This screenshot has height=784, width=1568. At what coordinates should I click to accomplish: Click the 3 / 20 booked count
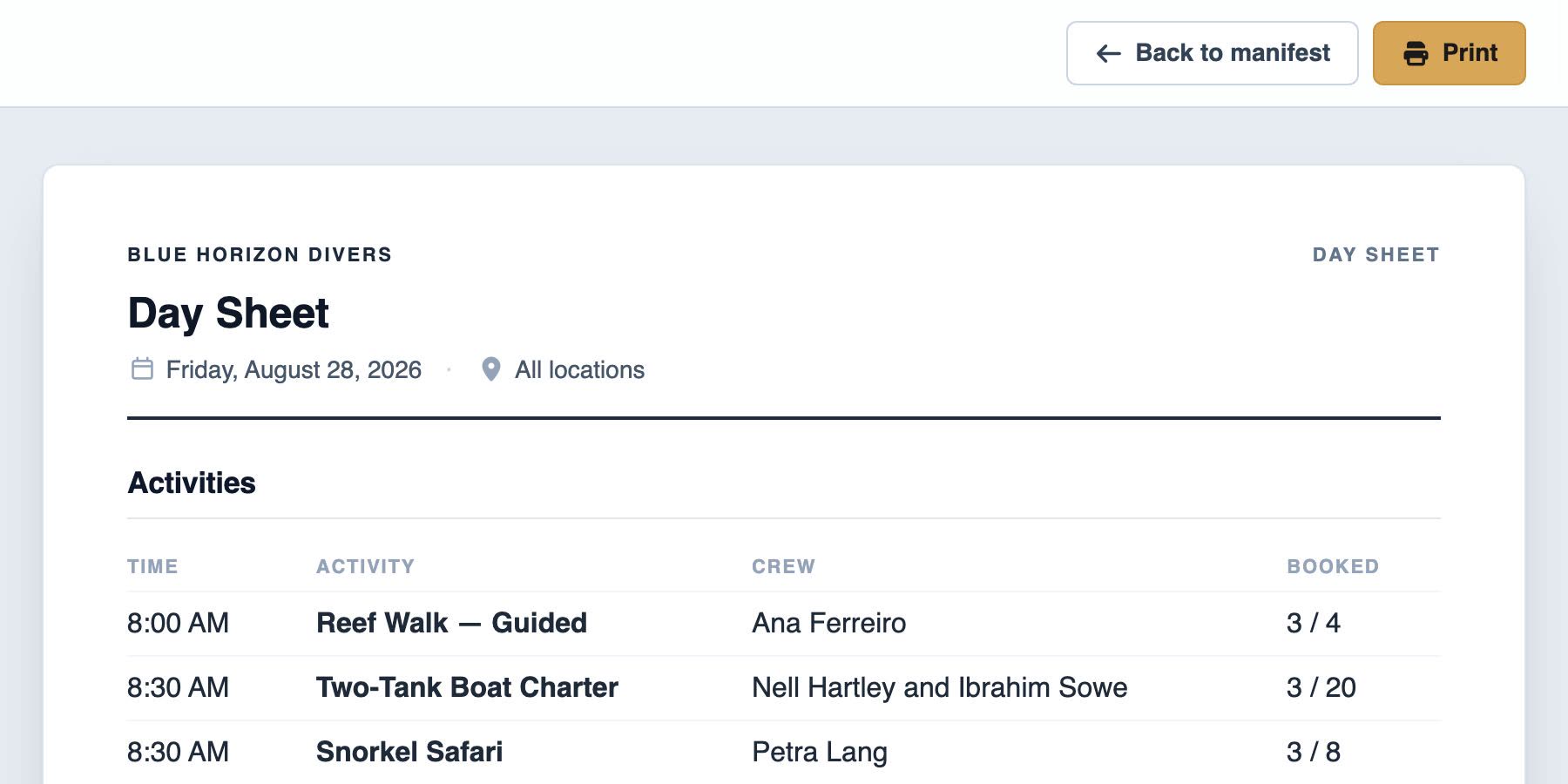pyautogui.click(x=1321, y=687)
